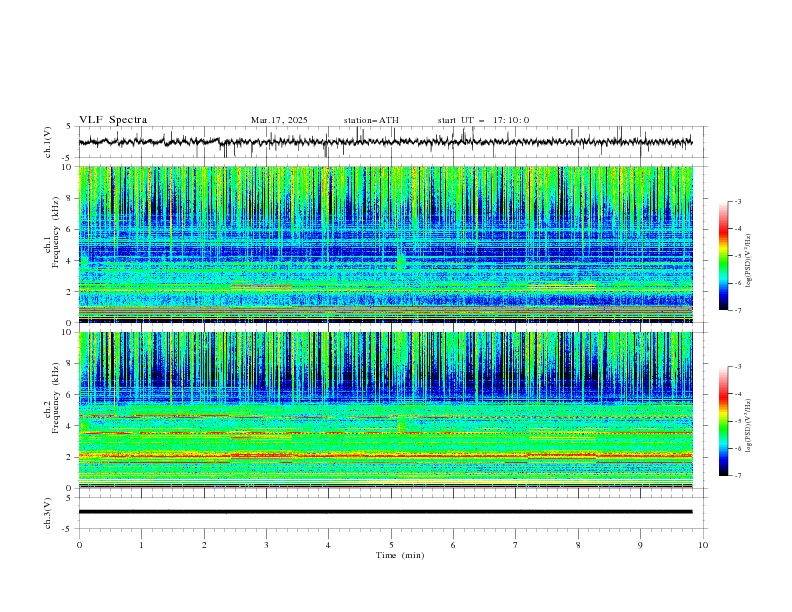Click the ch.2 "Frequency (kHz)" axis label
The image size is (792, 612).
point(56,397)
